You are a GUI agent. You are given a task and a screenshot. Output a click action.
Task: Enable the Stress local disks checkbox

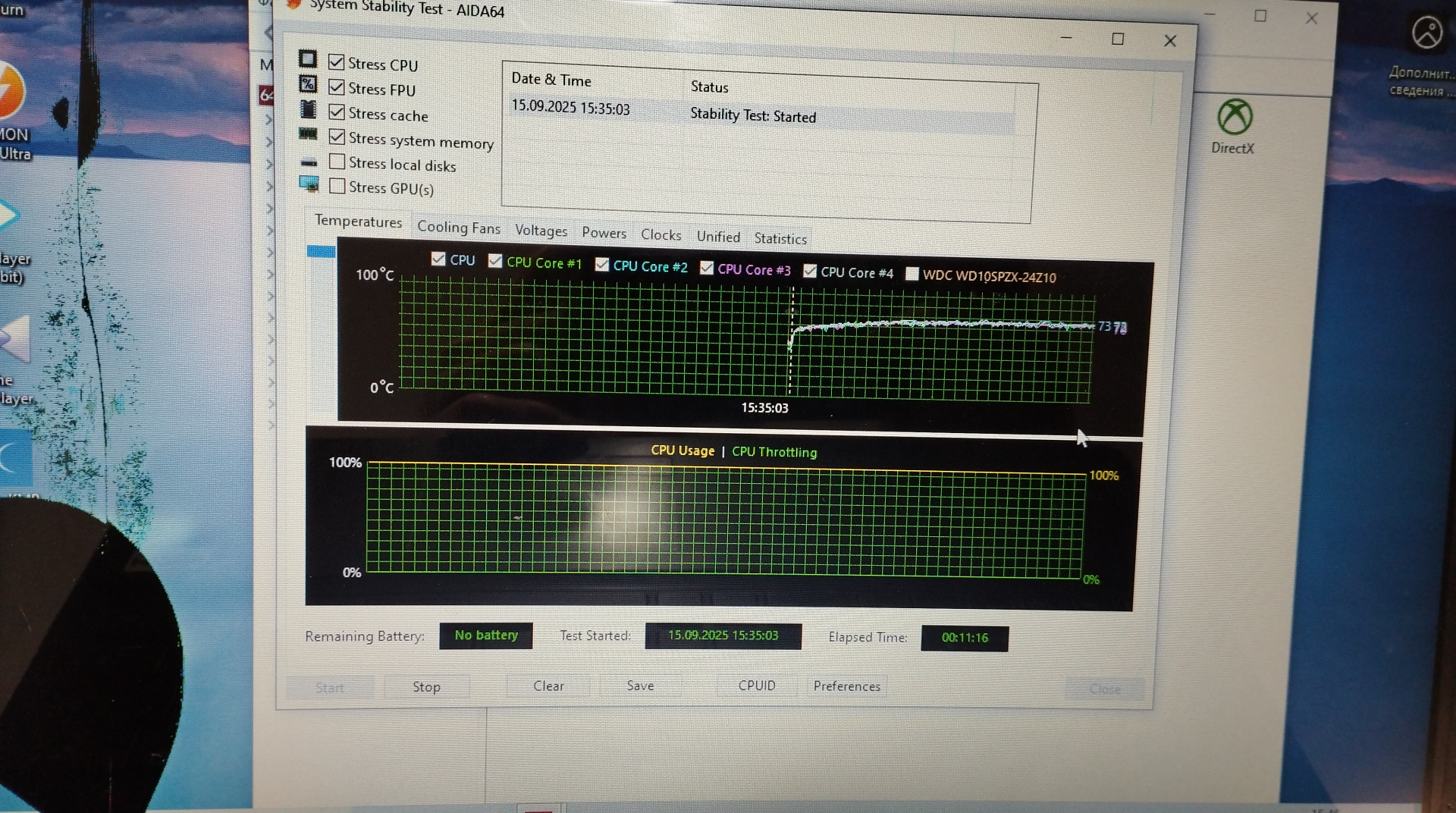click(x=337, y=162)
